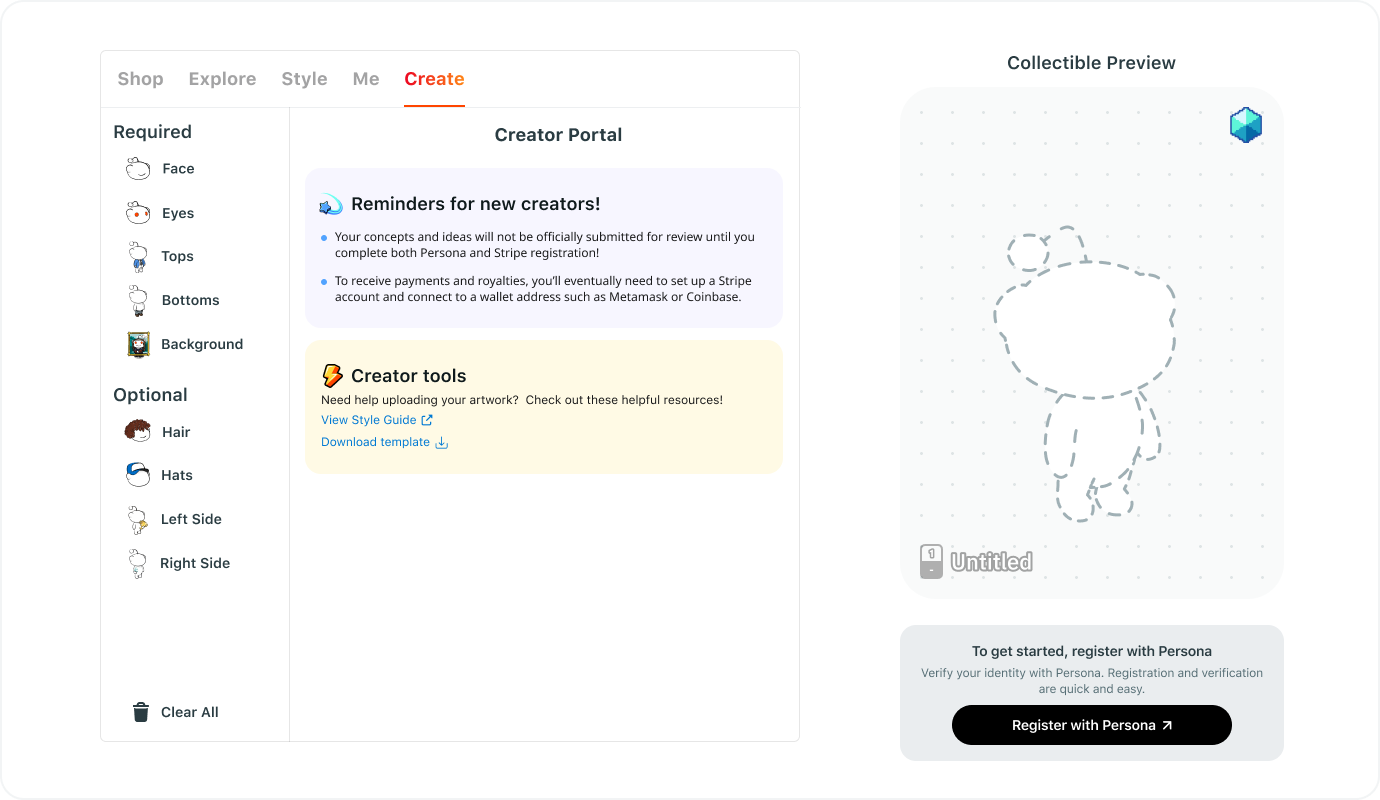This screenshot has width=1380, height=800.
Task: Switch to the Explore tab
Action: 222,79
